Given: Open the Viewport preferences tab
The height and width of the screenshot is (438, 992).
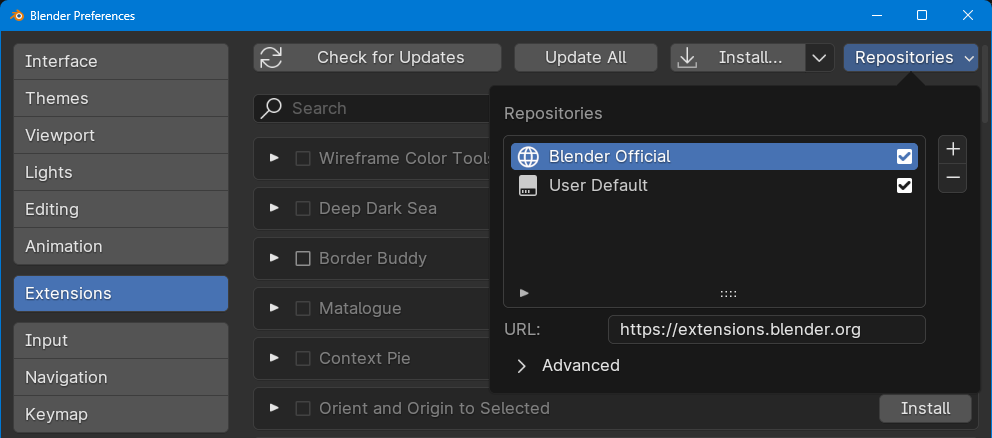Looking at the screenshot, I should [121, 135].
